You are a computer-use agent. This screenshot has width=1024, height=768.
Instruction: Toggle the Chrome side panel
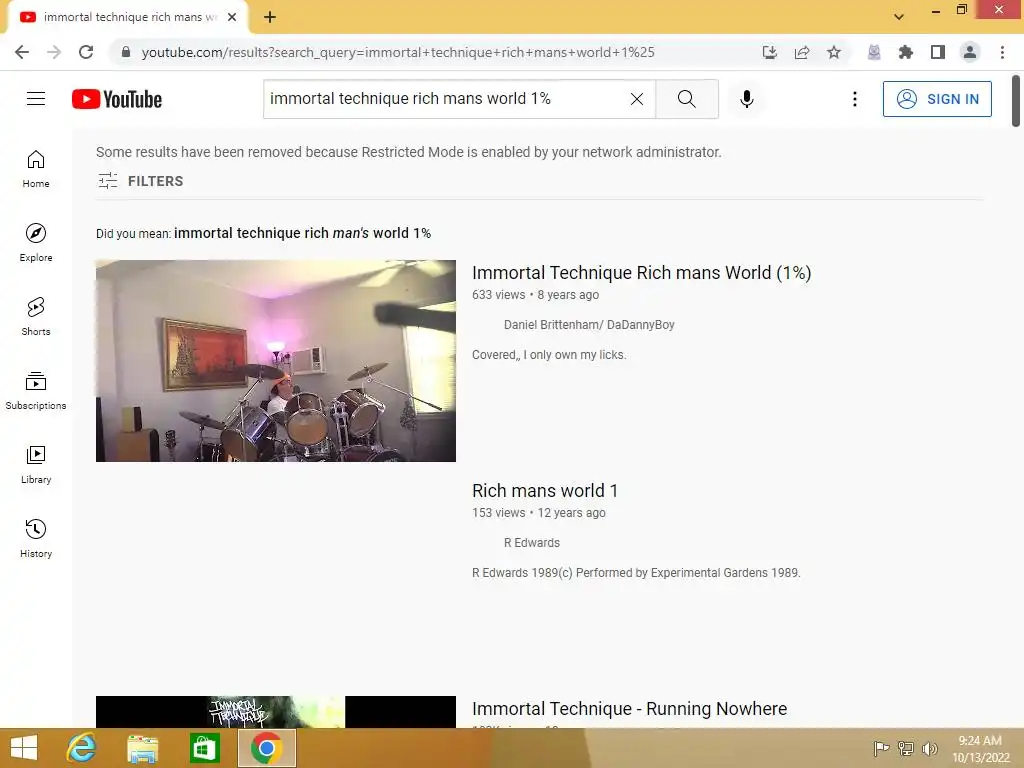click(x=938, y=52)
